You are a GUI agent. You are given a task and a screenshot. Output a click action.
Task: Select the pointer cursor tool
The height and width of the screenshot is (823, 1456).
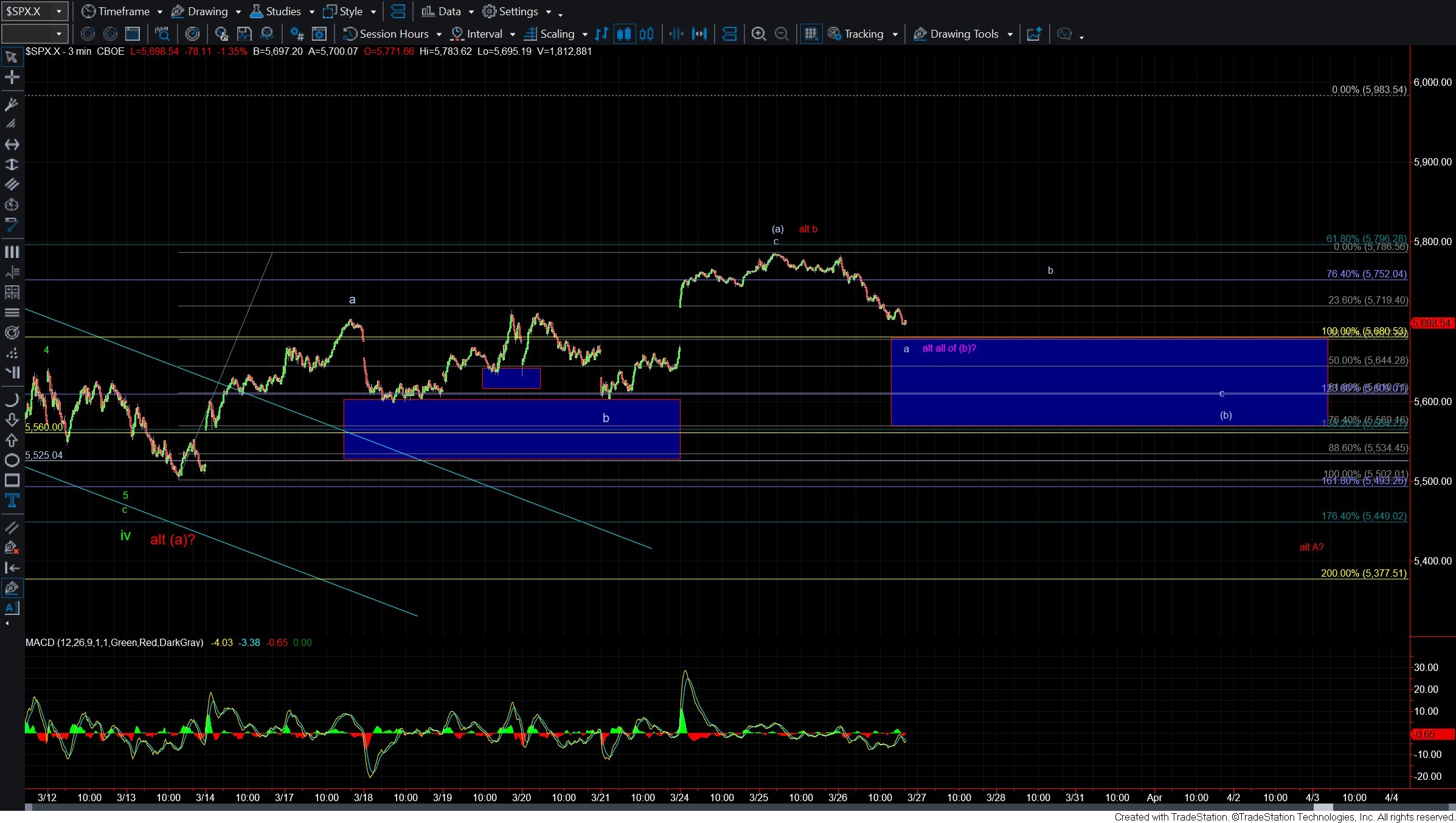[12, 57]
